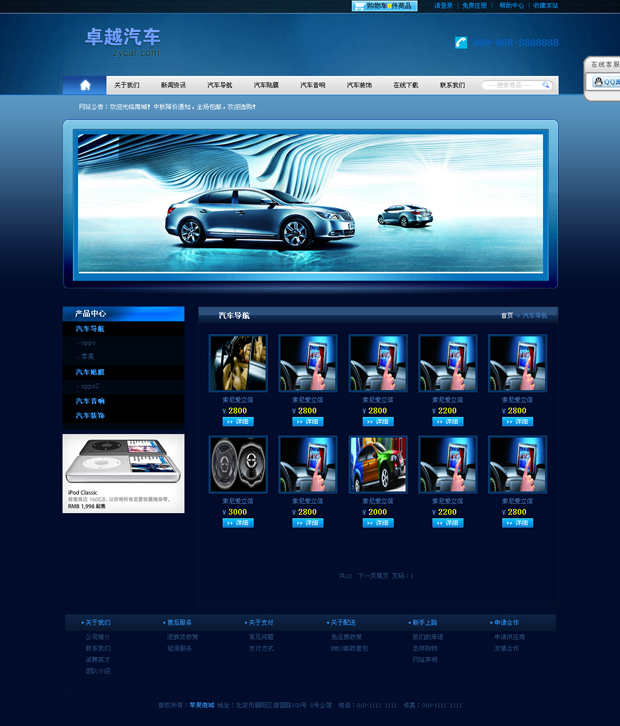Click the phone hotline icon
Image resolution: width=620 pixels, height=726 pixels.
click(x=461, y=43)
